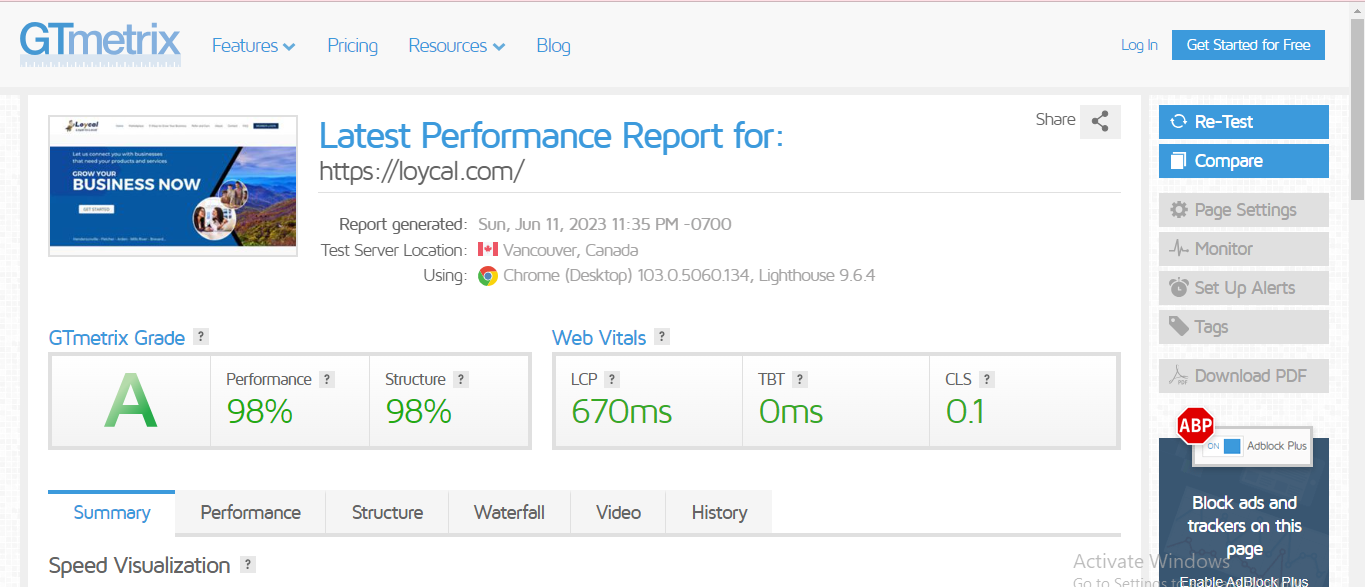
Task: Click the Structure score help icon
Action: pos(461,379)
